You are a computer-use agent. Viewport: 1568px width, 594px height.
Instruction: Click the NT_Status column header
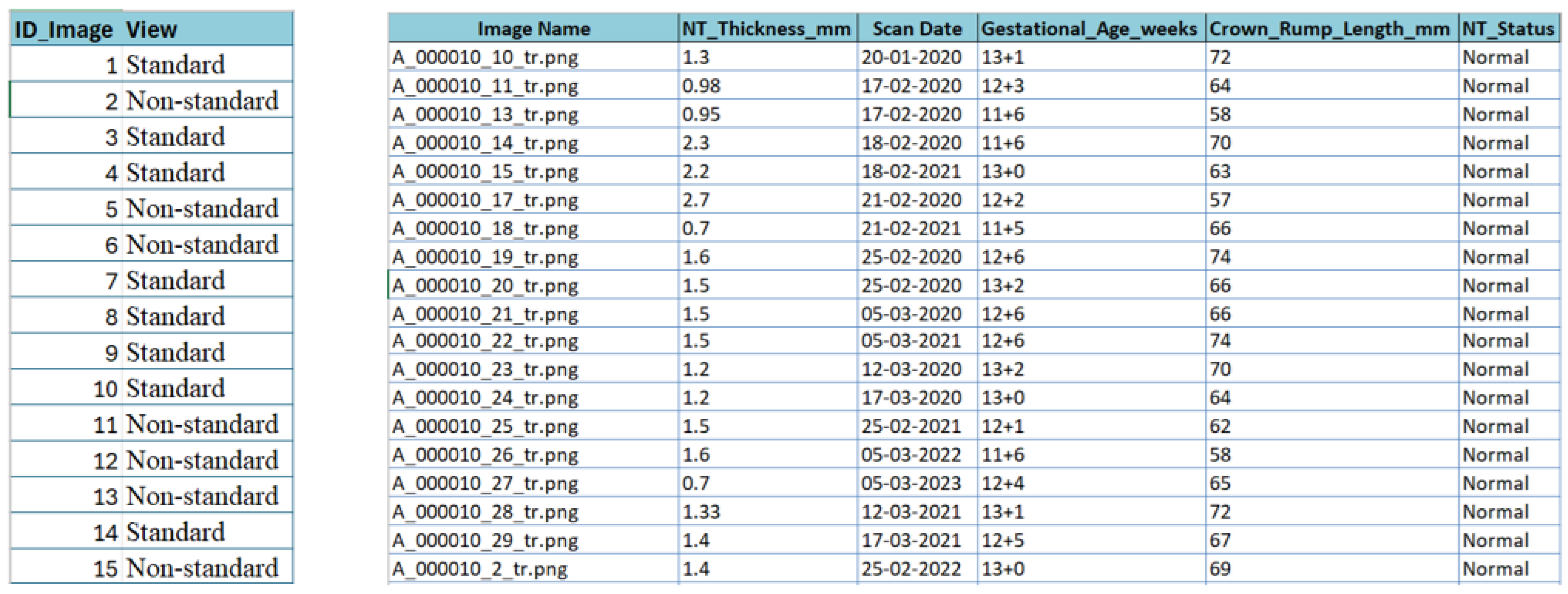(x=1508, y=29)
